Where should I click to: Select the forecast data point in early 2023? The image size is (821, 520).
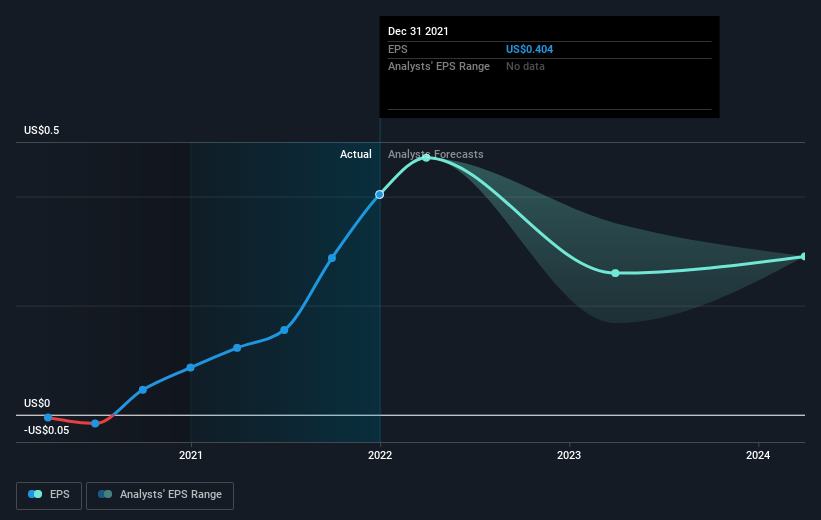coord(615,273)
